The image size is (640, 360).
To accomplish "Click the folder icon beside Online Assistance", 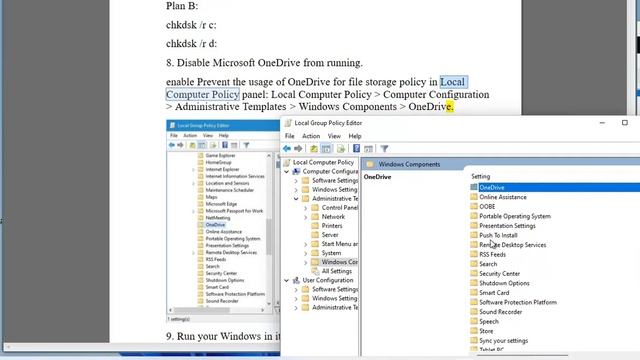I will coord(473,197).
